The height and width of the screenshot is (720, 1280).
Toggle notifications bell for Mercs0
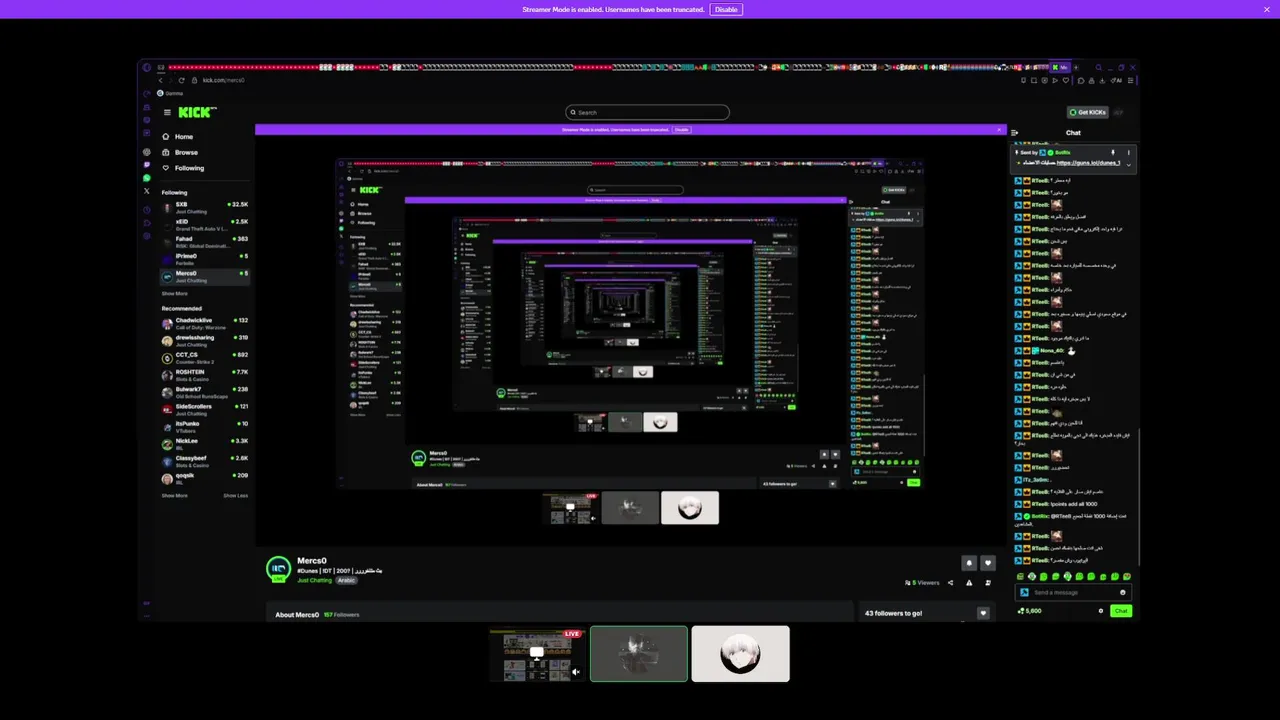[x=969, y=563]
